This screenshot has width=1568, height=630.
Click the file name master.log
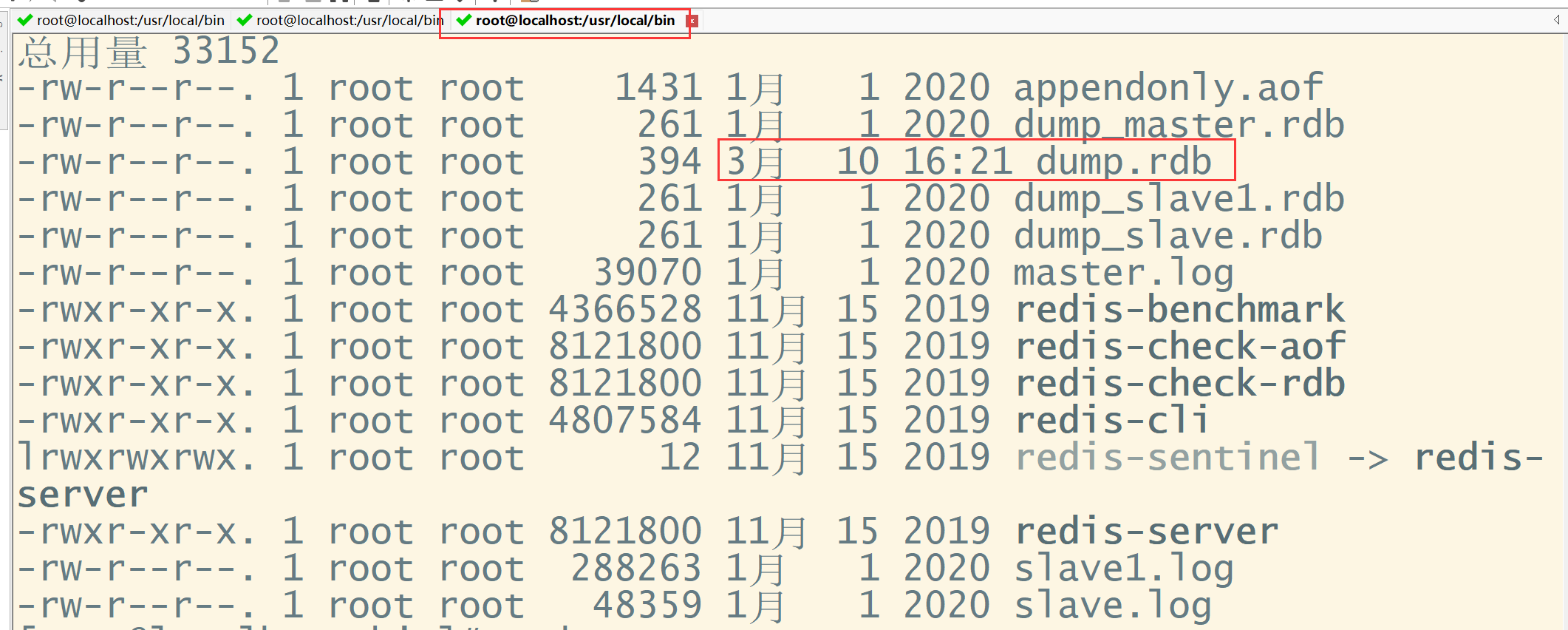coord(1124,274)
